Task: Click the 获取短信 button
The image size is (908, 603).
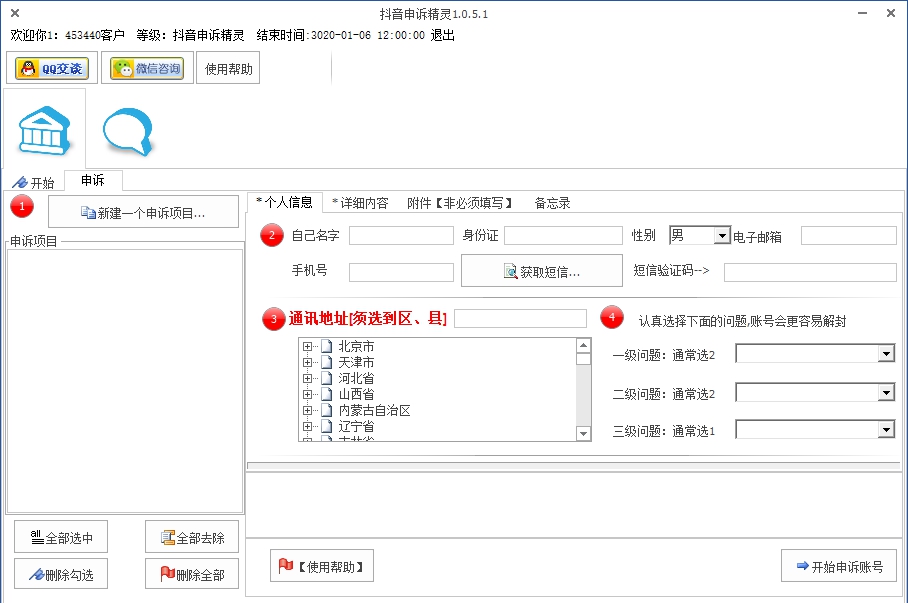Action: pyautogui.click(x=541, y=271)
